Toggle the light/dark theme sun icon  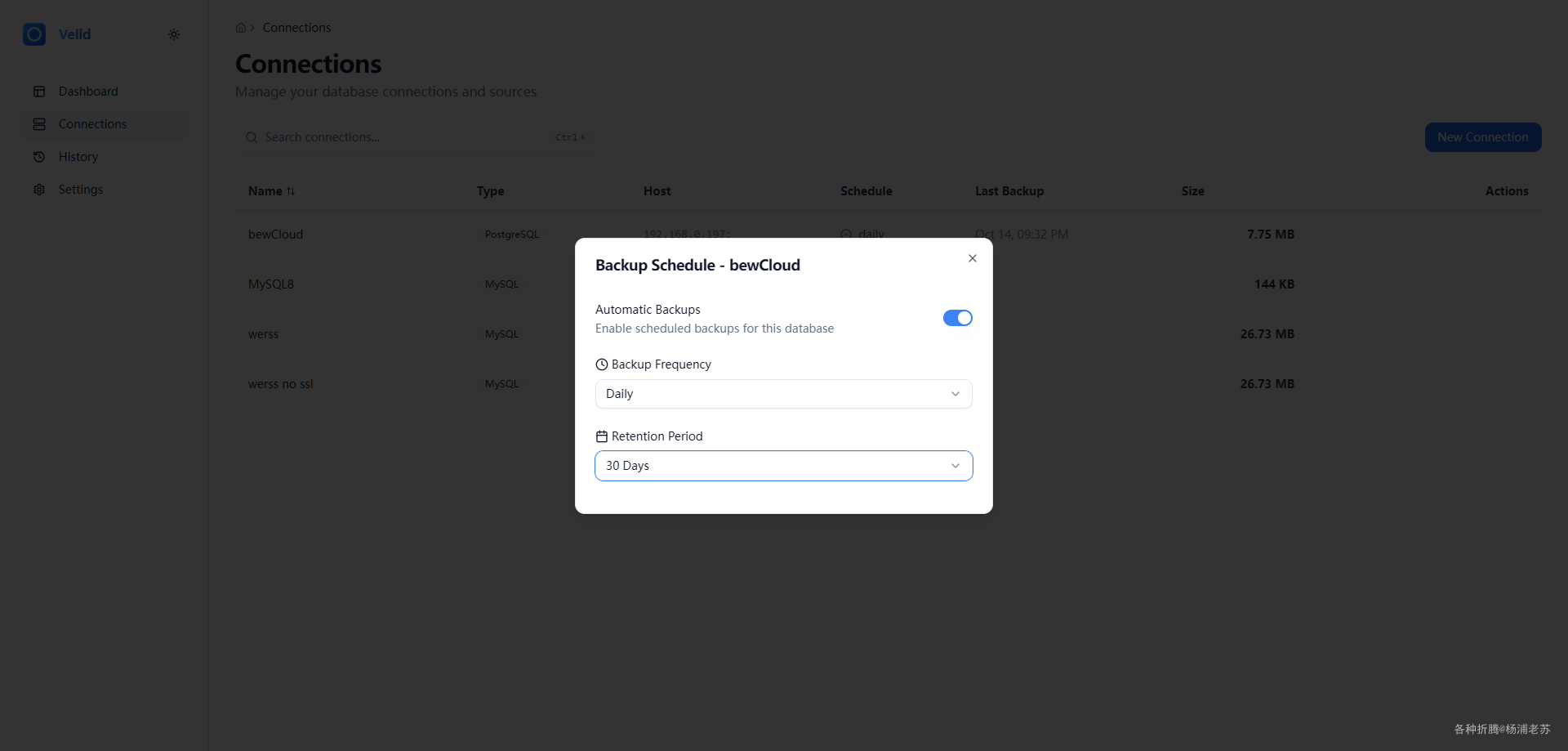point(174,34)
